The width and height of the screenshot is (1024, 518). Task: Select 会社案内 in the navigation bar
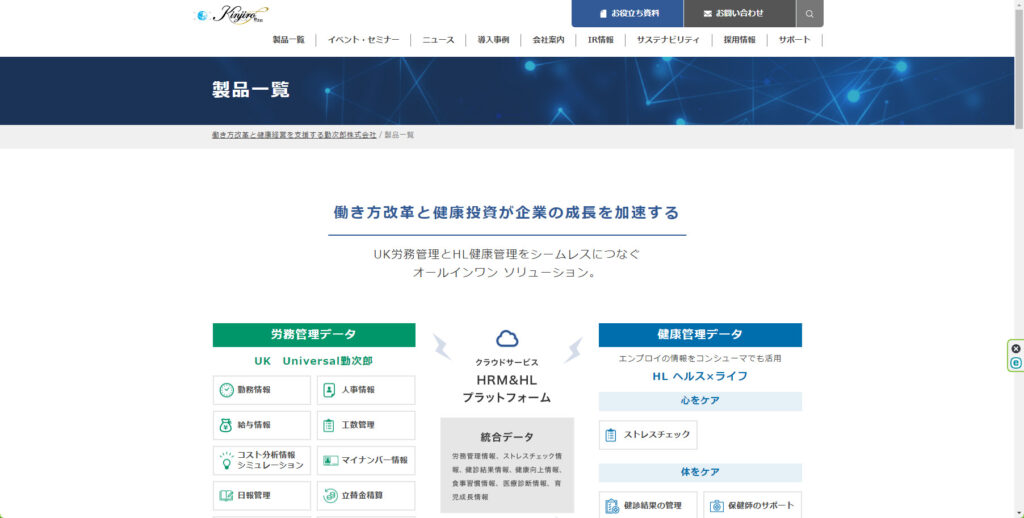pos(548,40)
